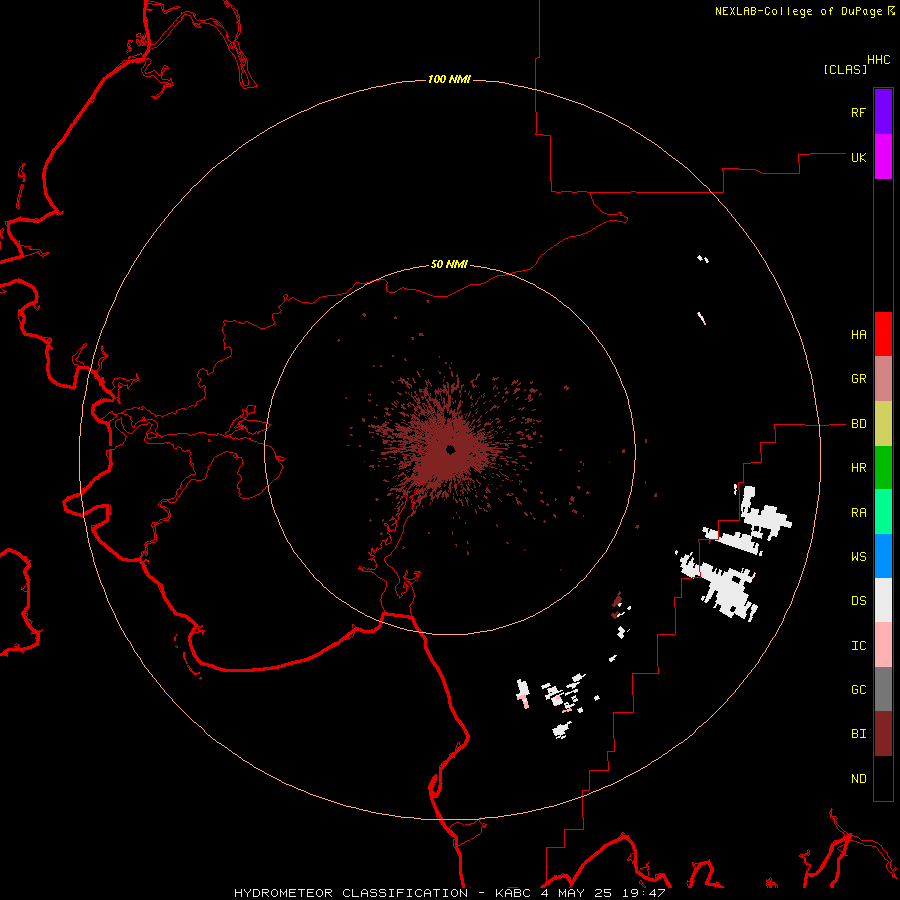
Task: Click the IC legend label
Action: click(x=858, y=646)
